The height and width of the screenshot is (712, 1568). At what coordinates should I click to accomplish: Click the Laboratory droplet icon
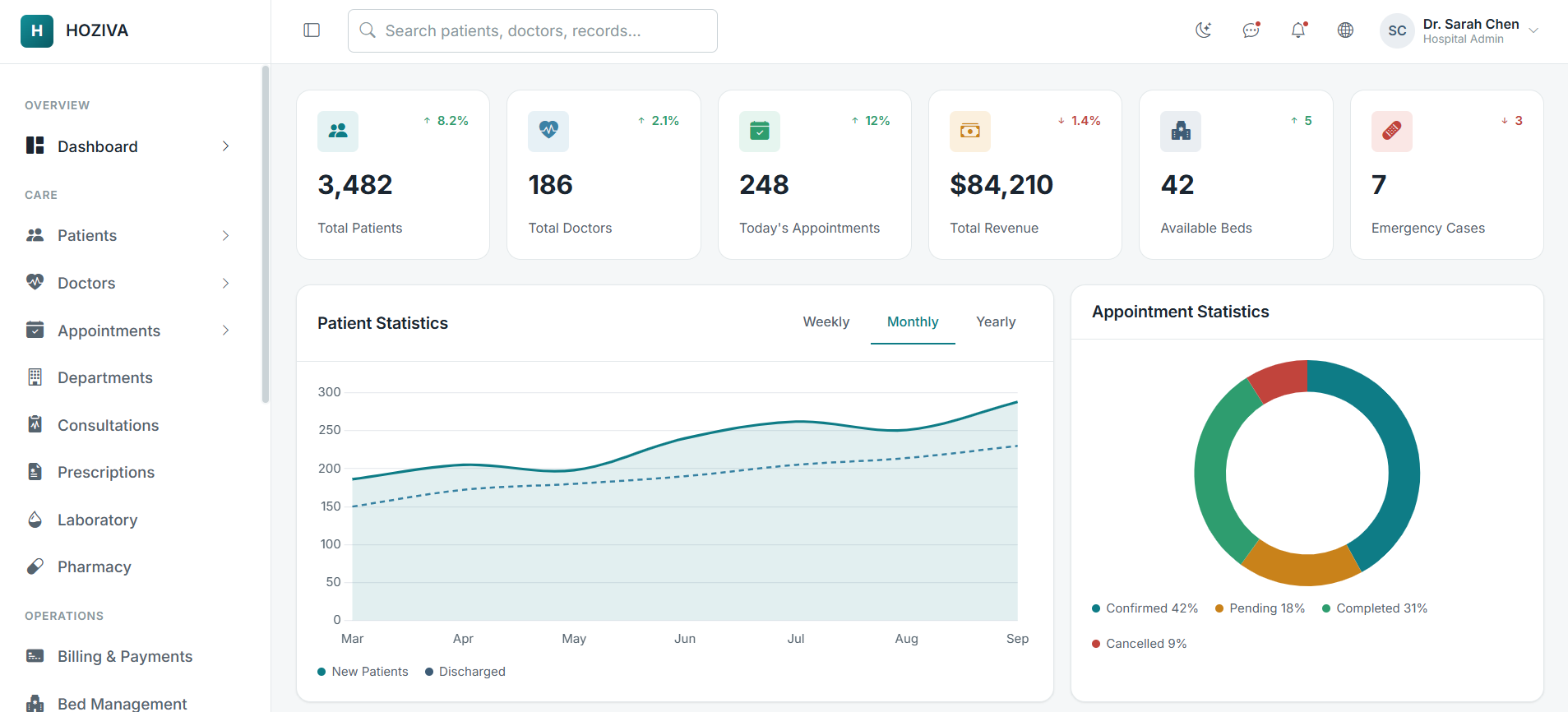coord(35,520)
